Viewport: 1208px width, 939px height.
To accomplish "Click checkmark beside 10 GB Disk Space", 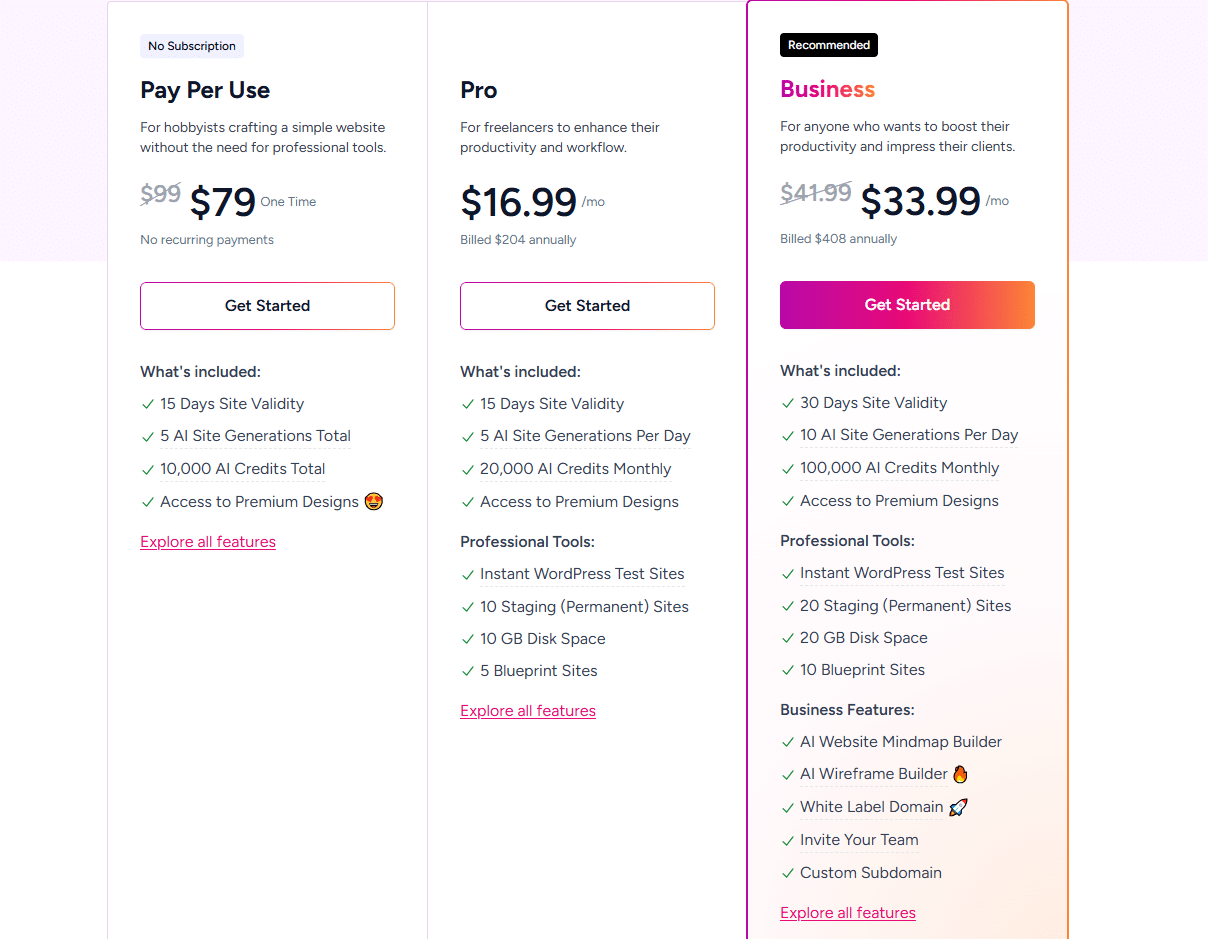I will 467,639.
